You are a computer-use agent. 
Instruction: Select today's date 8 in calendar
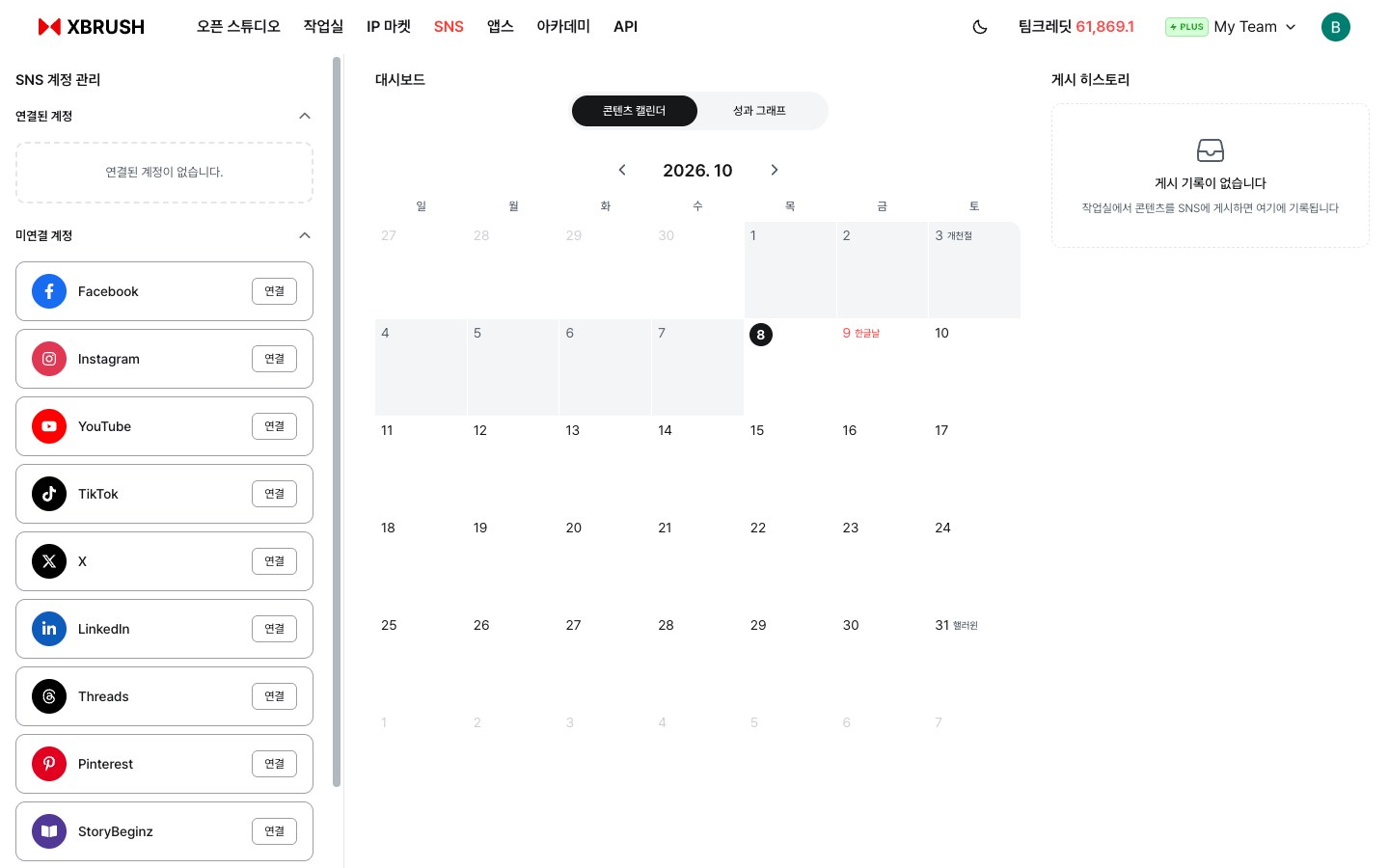[x=760, y=335]
